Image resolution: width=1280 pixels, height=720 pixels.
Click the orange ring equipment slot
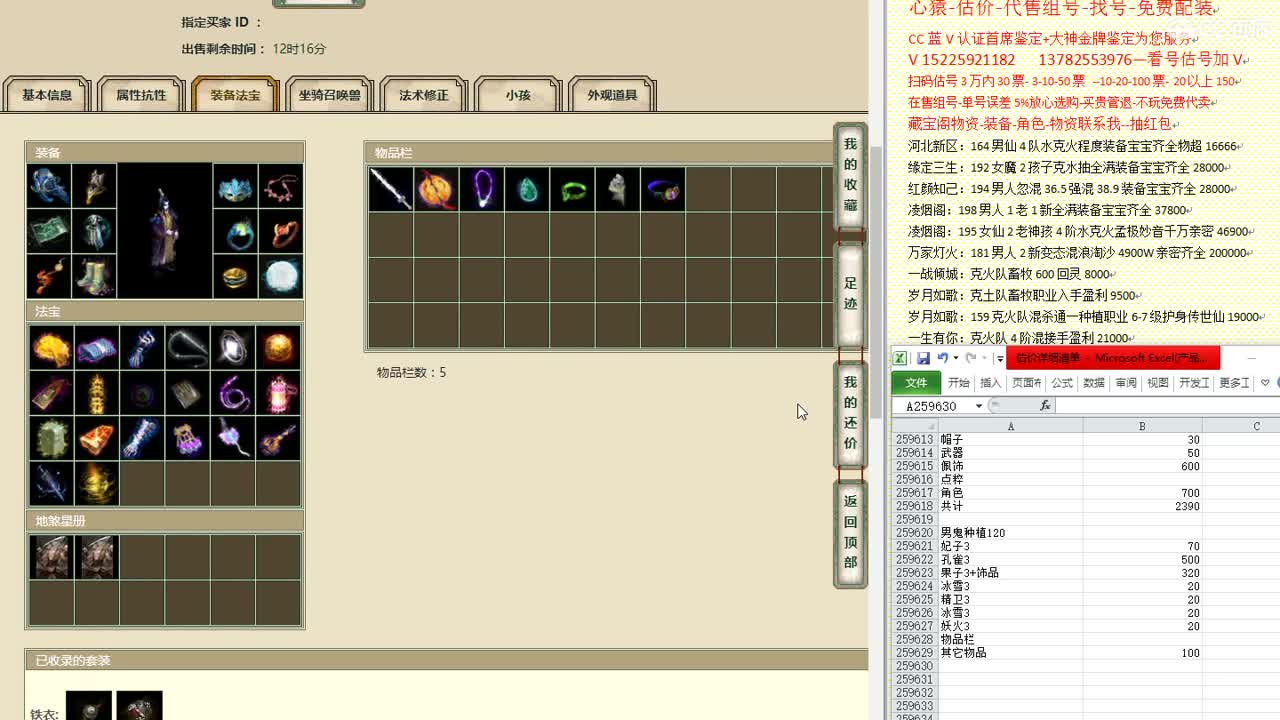[280, 231]
